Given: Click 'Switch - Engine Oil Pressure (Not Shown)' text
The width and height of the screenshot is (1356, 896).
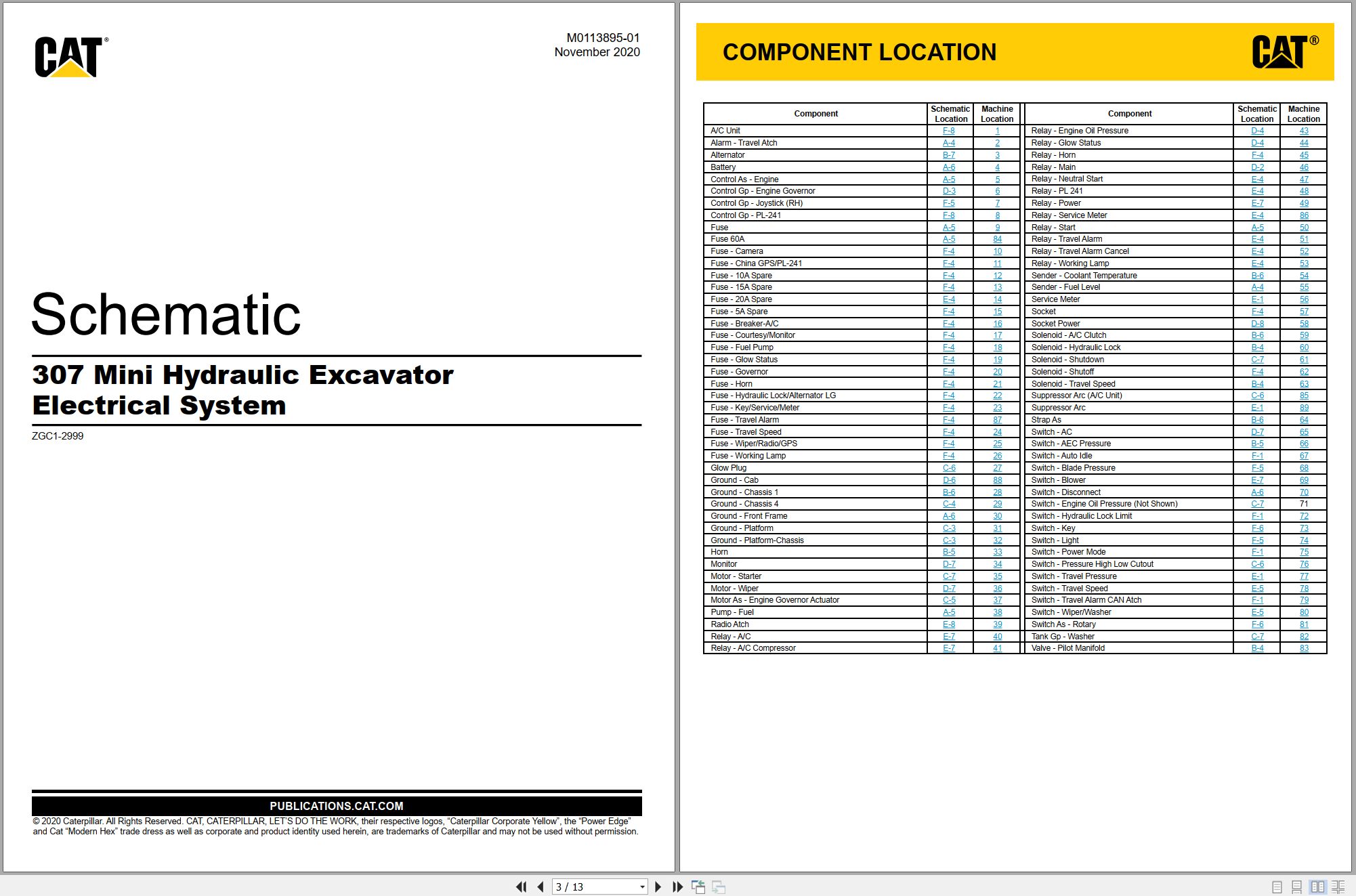Looking at the screenshot, I should pyautogui.click(x=1104, y=504).
